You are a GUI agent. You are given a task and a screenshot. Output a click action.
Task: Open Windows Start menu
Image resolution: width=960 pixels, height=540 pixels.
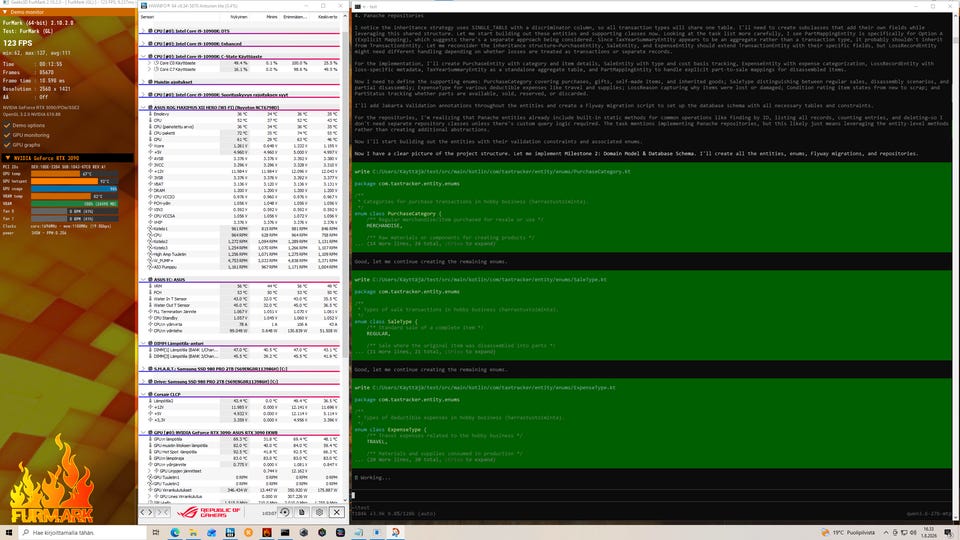click(x=9, y=533)
